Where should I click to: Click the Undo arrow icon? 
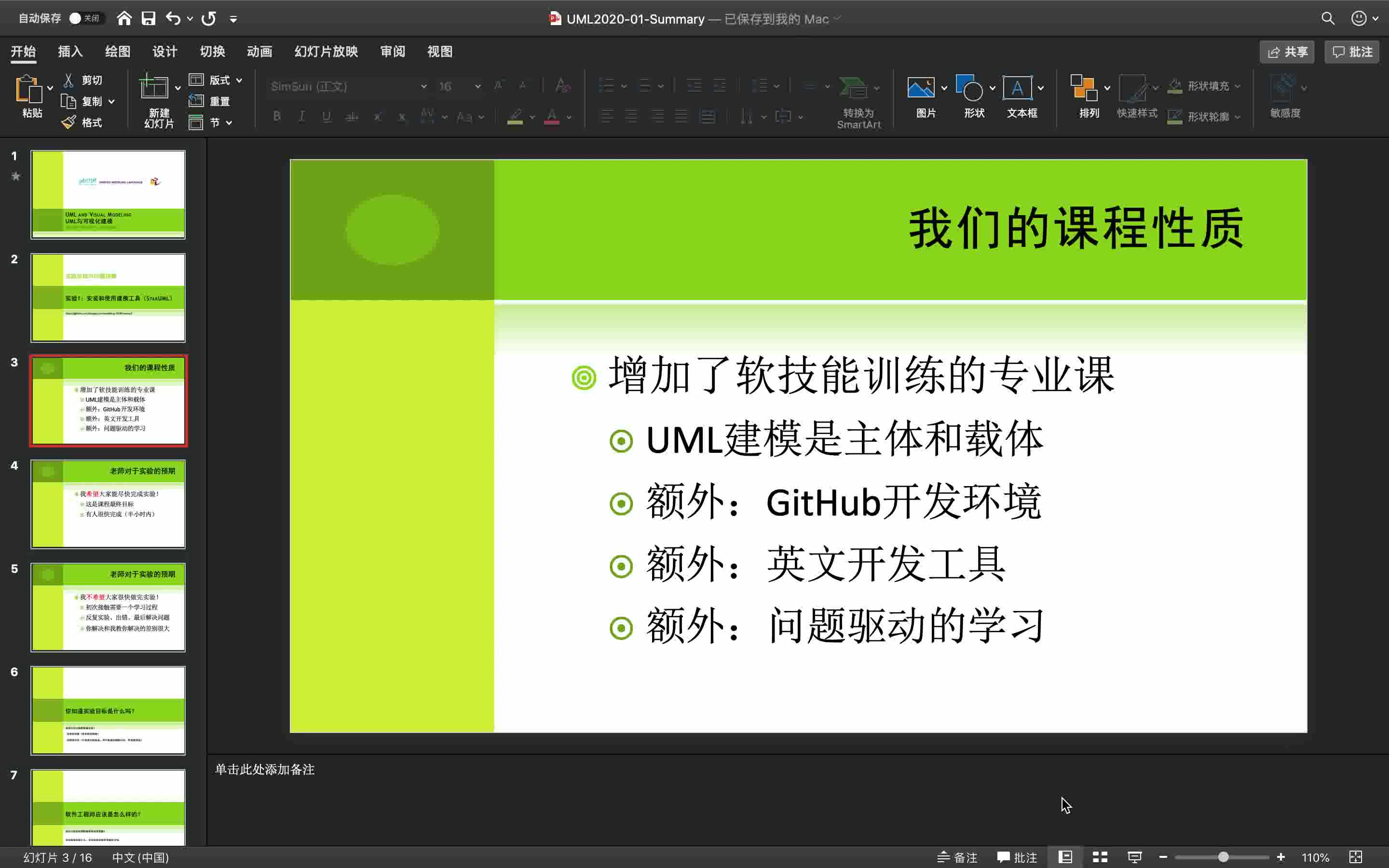[x=173, y=18]
